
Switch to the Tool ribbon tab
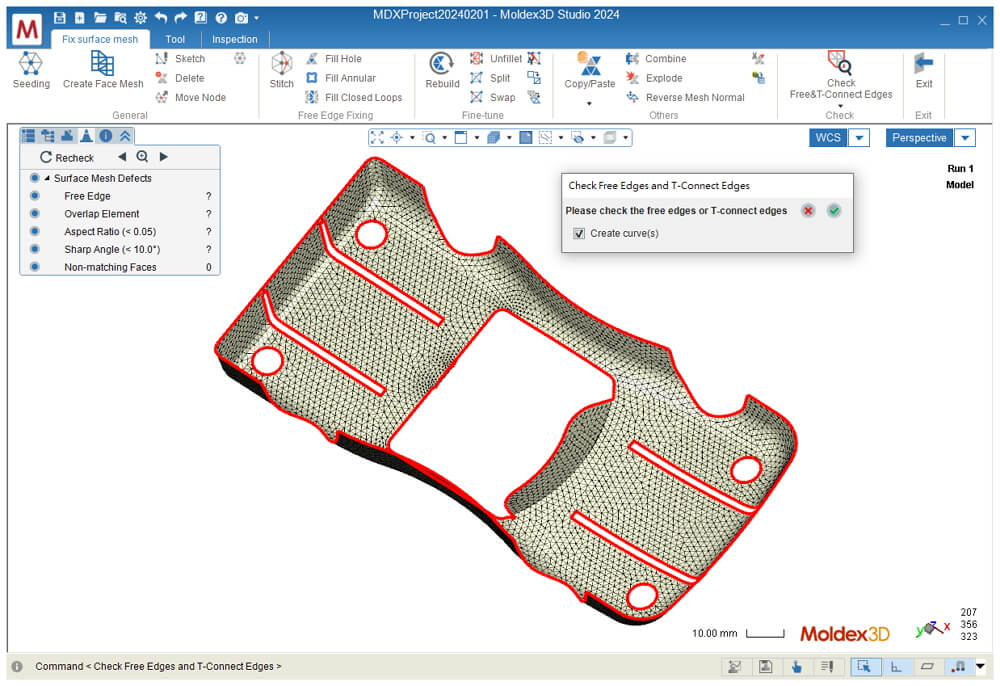(x=175, y=40)
